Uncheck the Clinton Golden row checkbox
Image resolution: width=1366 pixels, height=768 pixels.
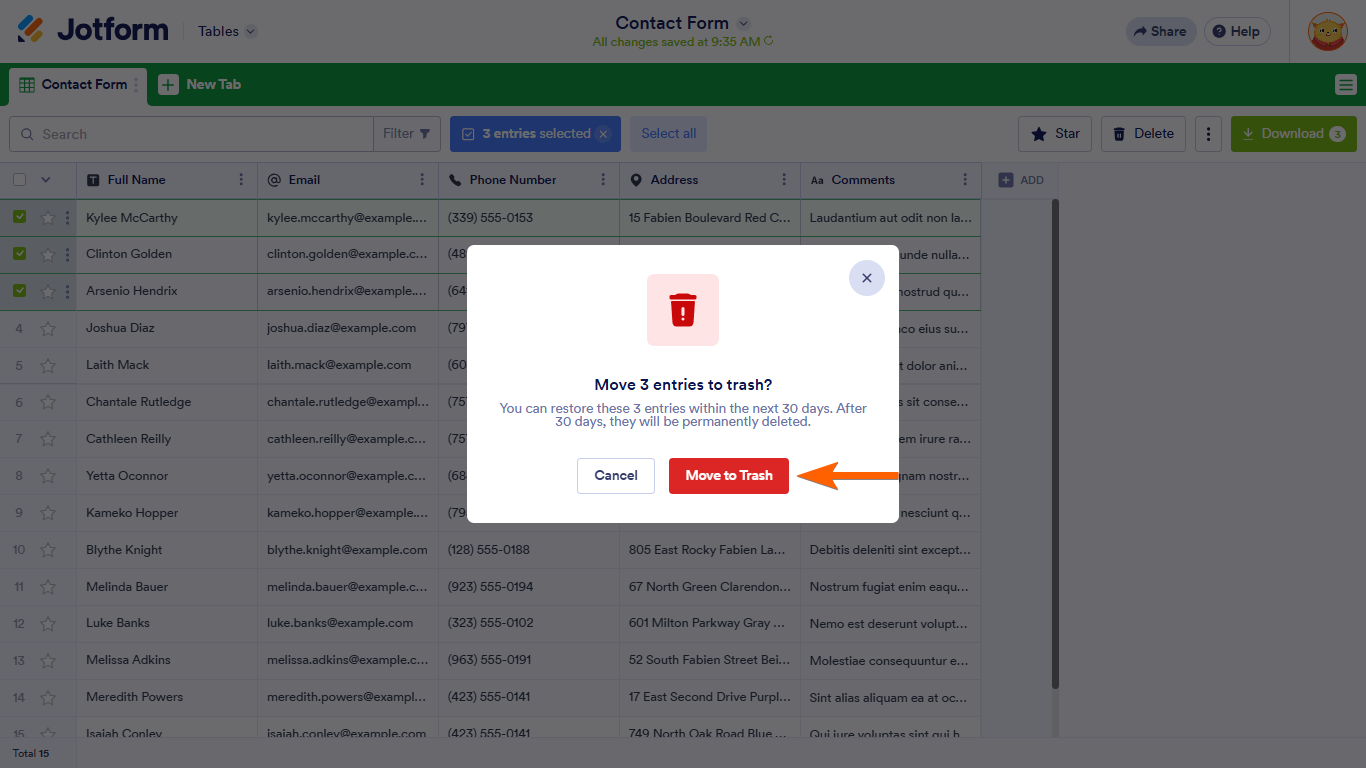point(19,254)
